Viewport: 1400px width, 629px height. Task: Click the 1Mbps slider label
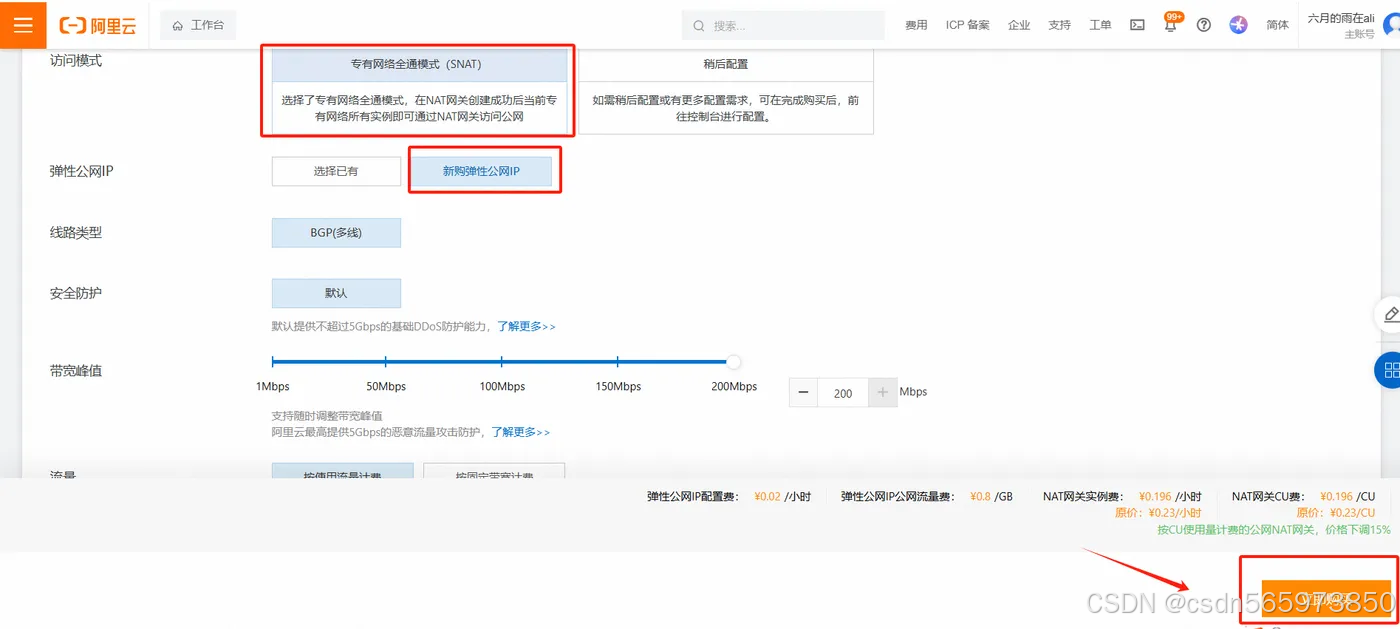[x=273, y=386]
